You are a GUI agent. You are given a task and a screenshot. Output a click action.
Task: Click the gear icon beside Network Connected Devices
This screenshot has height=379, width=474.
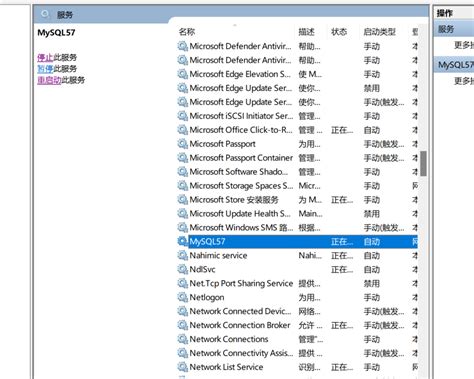(x=182, y=311)
